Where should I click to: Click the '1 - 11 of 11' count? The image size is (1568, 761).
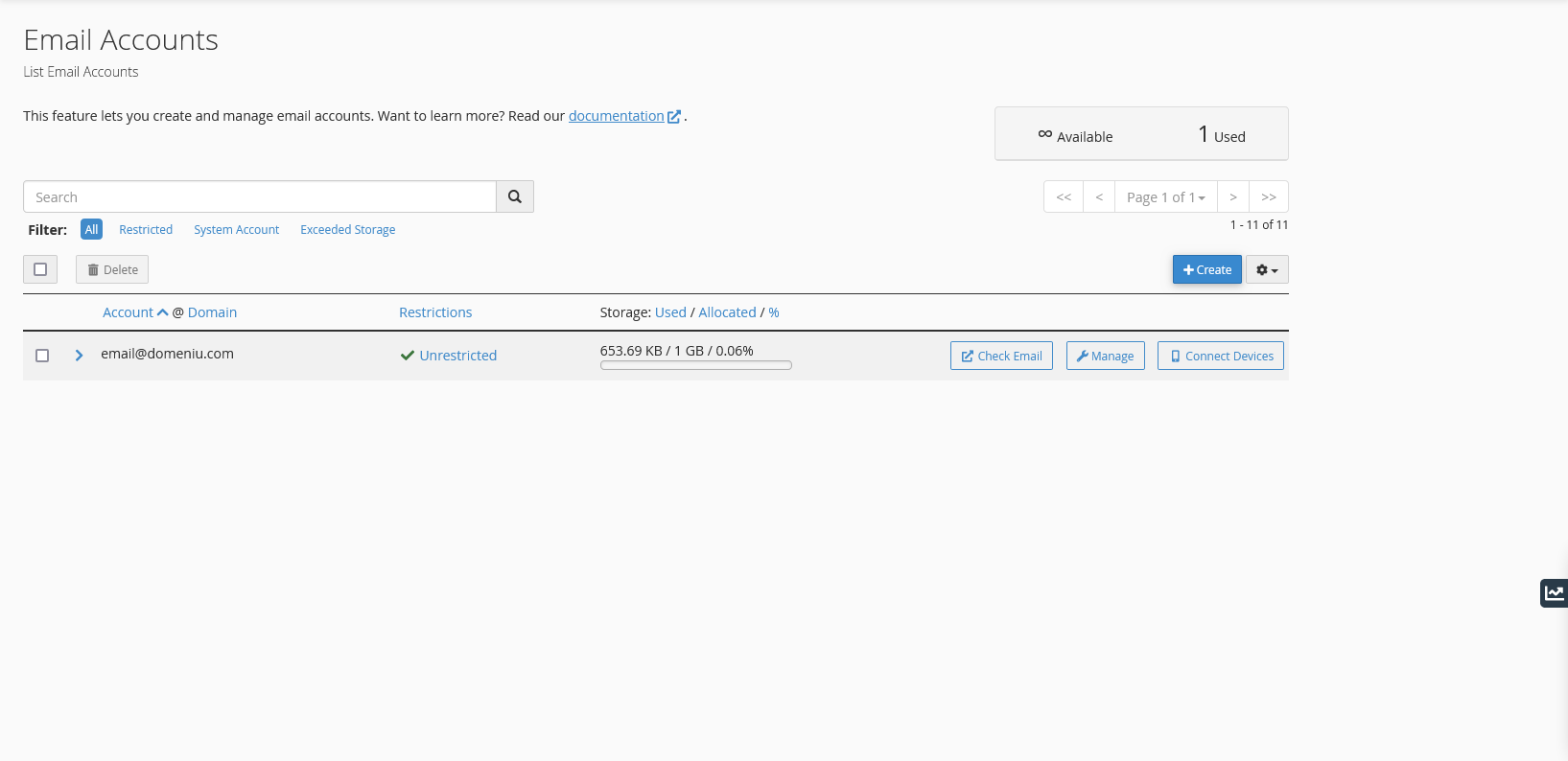pos(1259,224)
